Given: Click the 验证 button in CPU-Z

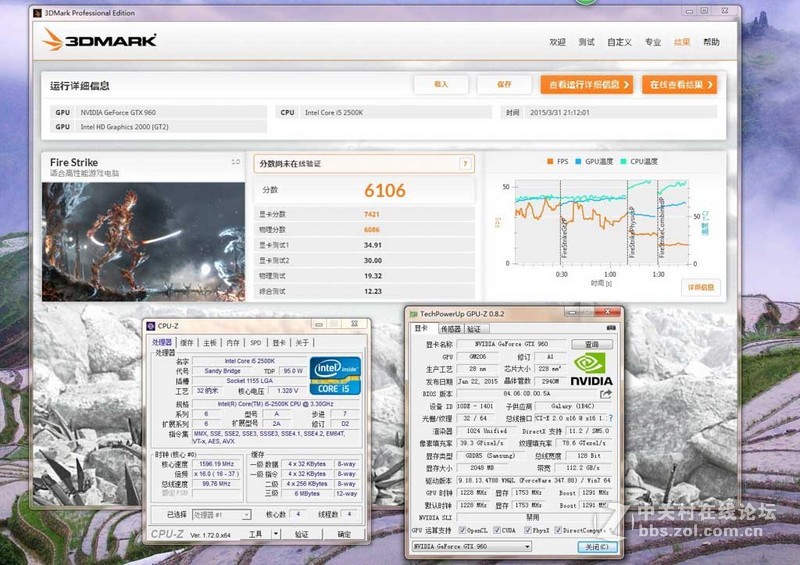Looking at the screenshot, I should (302, 534).
